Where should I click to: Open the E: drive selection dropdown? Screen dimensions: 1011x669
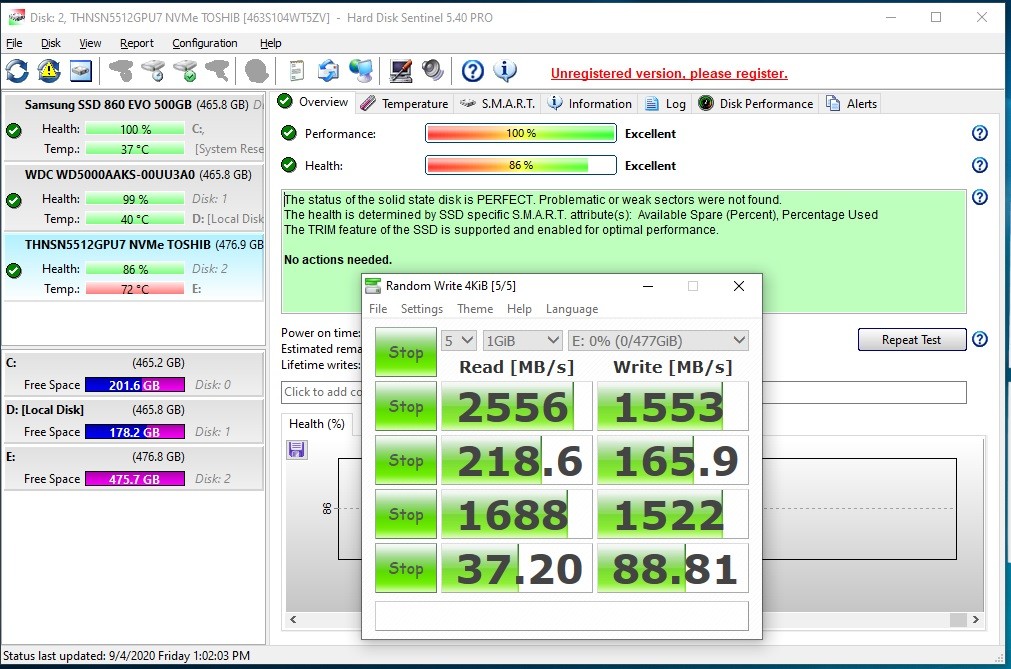tap(657, 341)
